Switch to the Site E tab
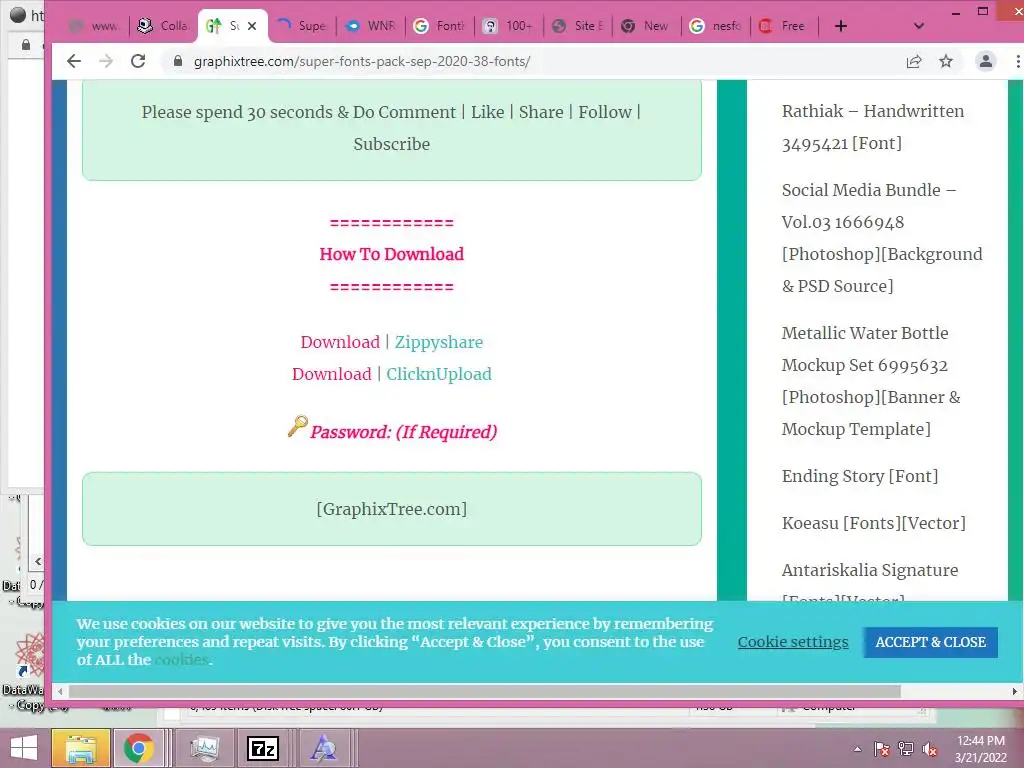This screenshot has width=1024, height=768. (578, 26)
